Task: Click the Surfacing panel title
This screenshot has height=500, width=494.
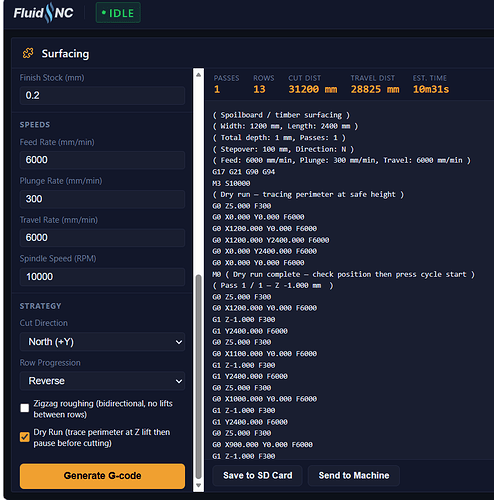Action: click(x=65, y=54)
